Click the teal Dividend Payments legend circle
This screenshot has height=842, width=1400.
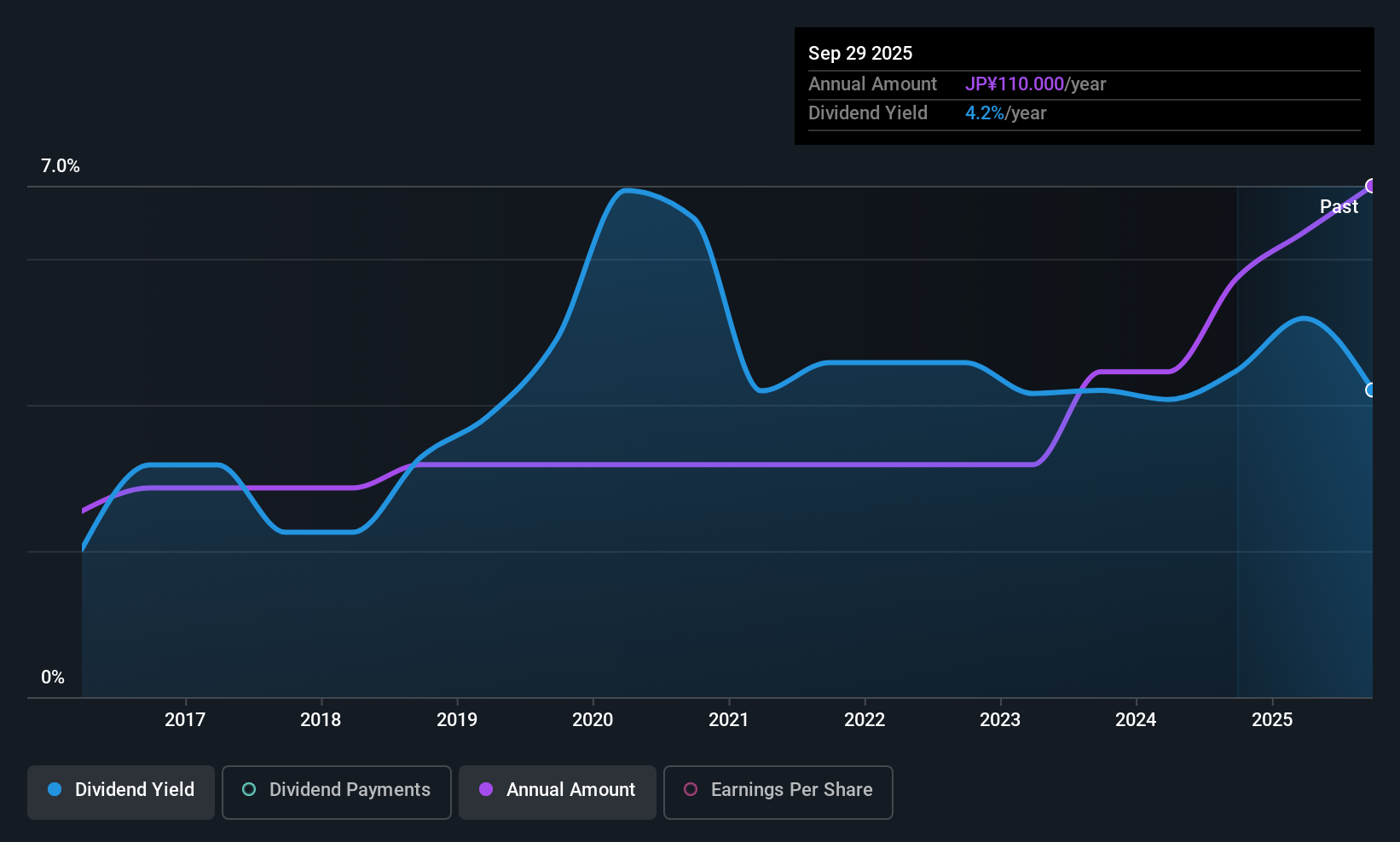249,789
